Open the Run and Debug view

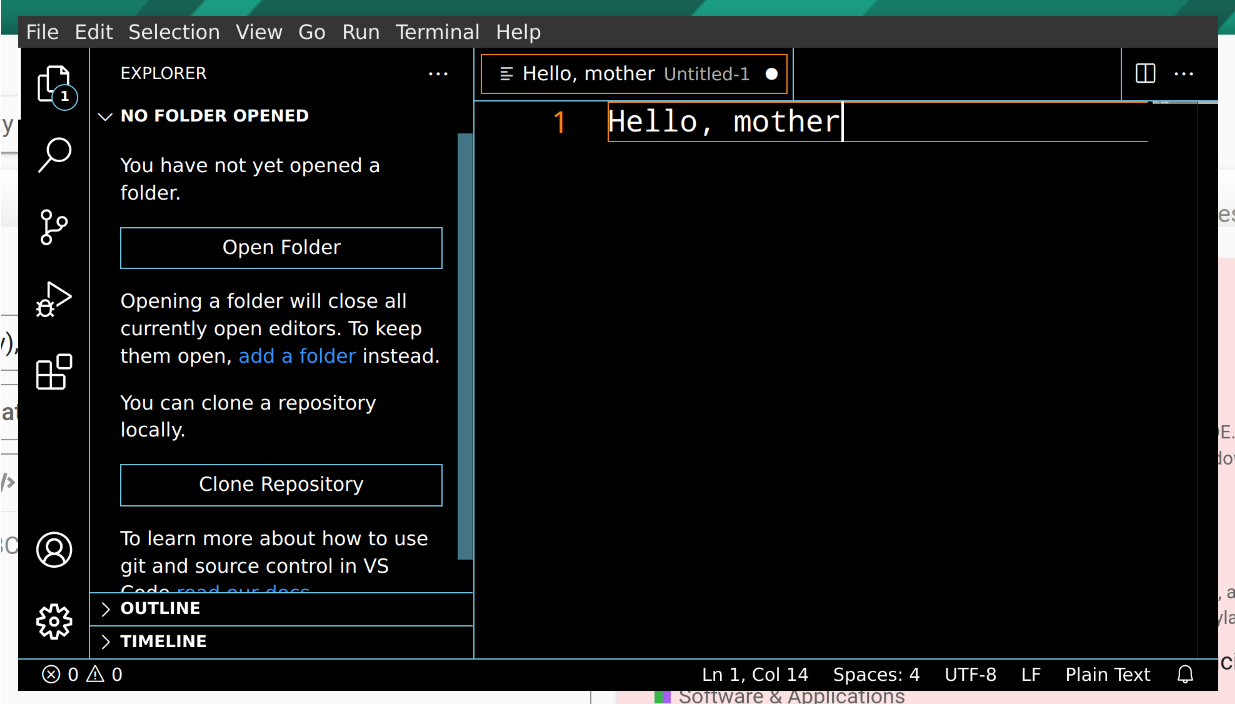[54, 299]
